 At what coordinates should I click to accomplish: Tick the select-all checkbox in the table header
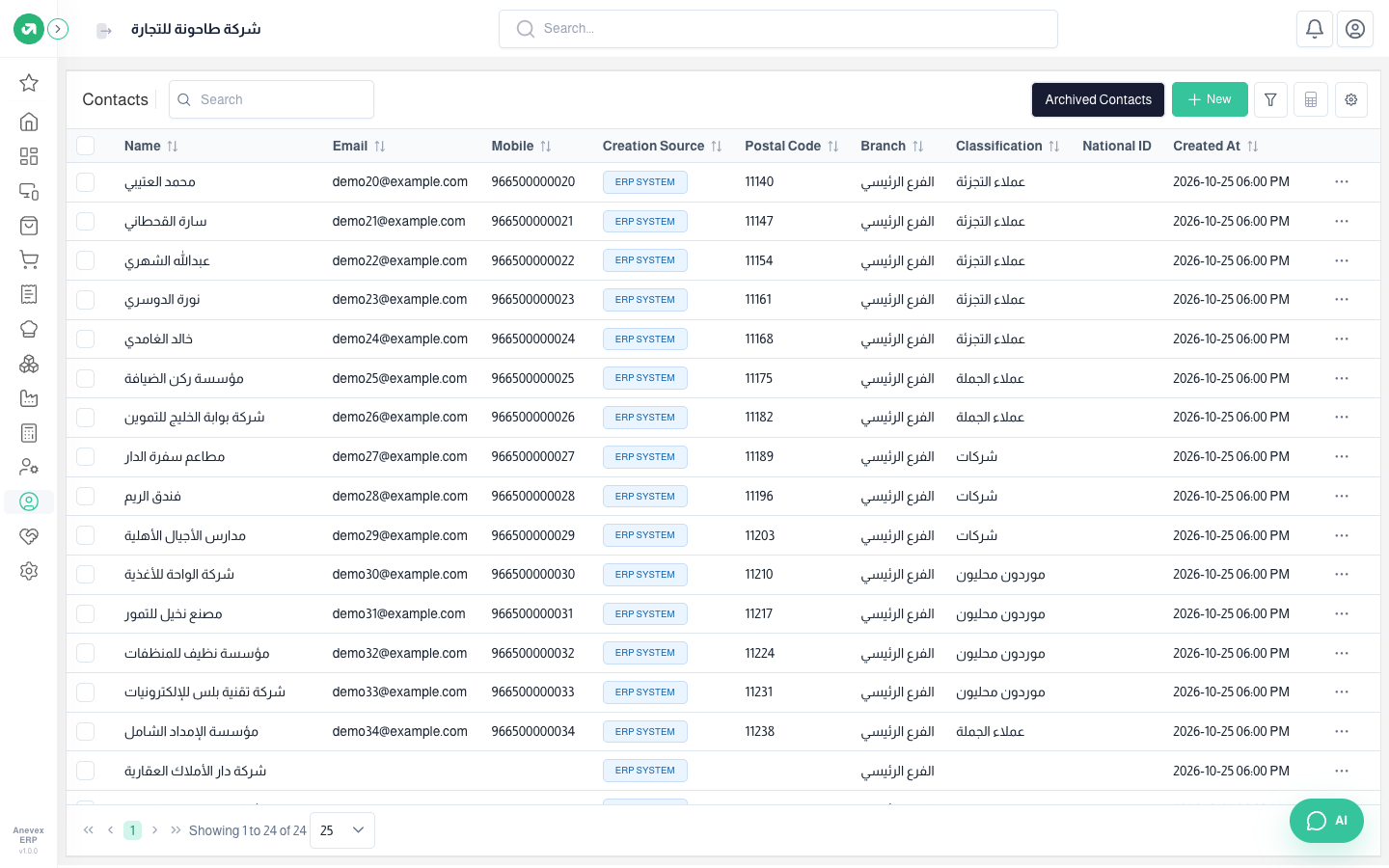pyautogui.click(x=86, y=146)
